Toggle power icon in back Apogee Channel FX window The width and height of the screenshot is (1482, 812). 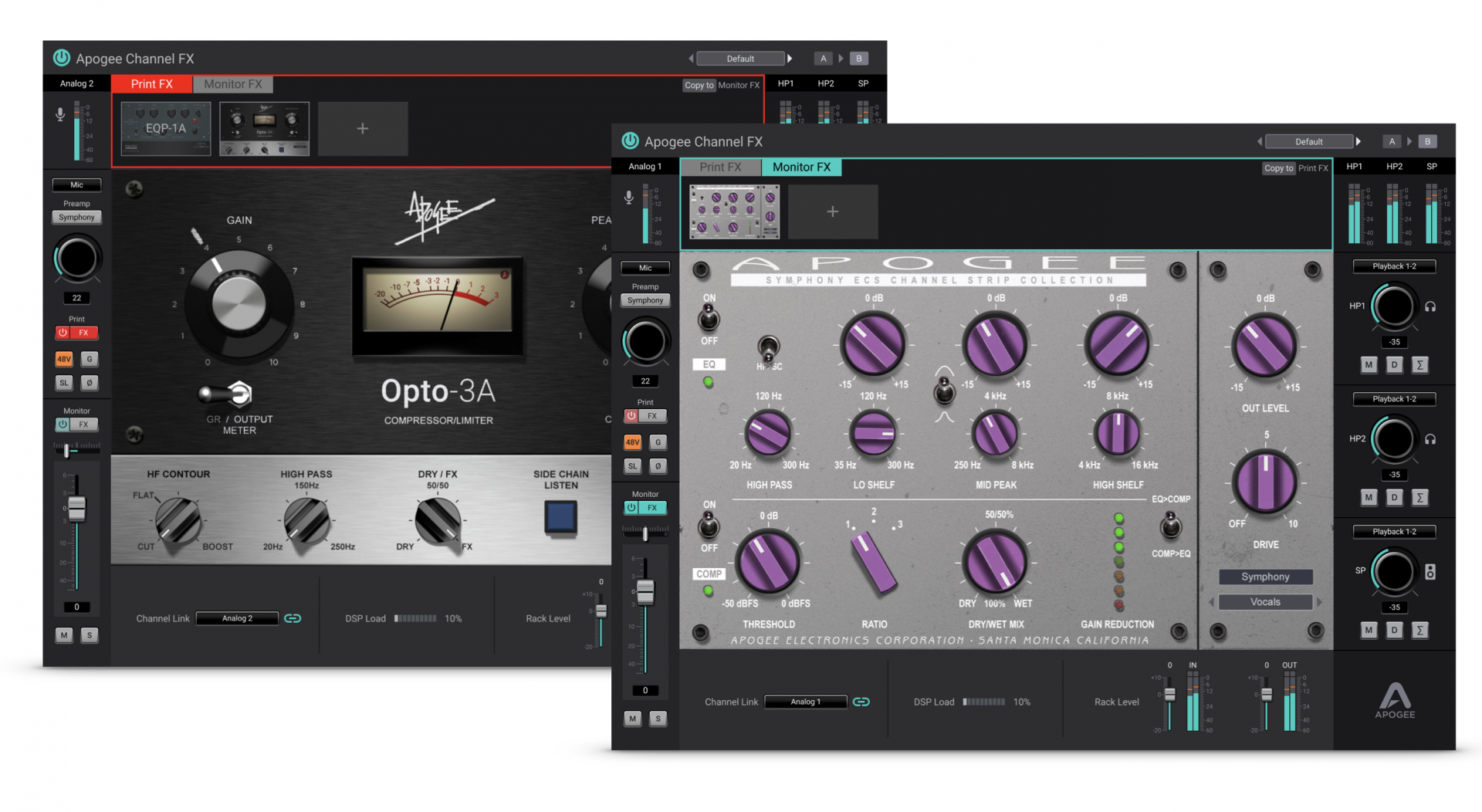61,58
